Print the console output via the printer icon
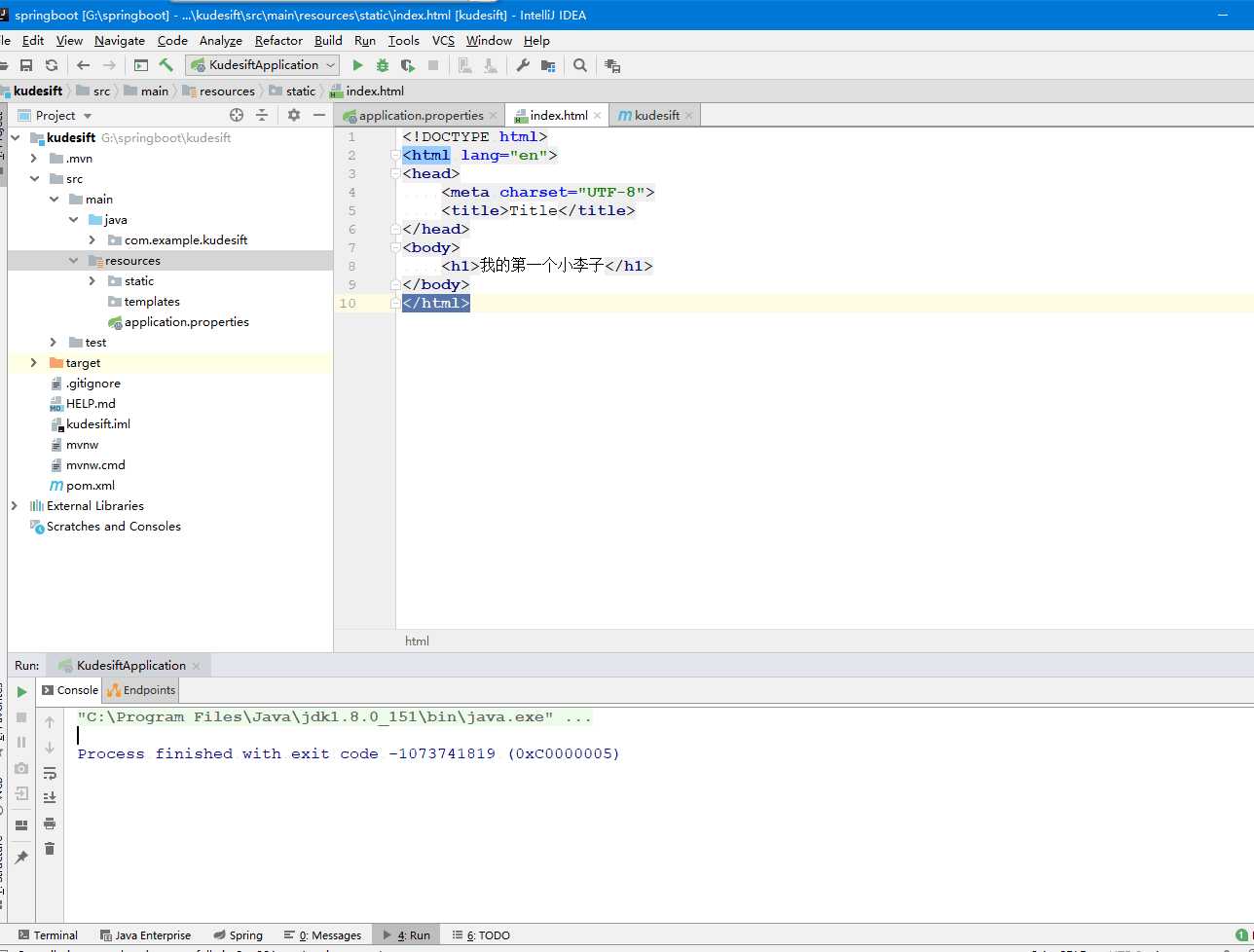The image size is (1254, 952). (x=50, y=824)
